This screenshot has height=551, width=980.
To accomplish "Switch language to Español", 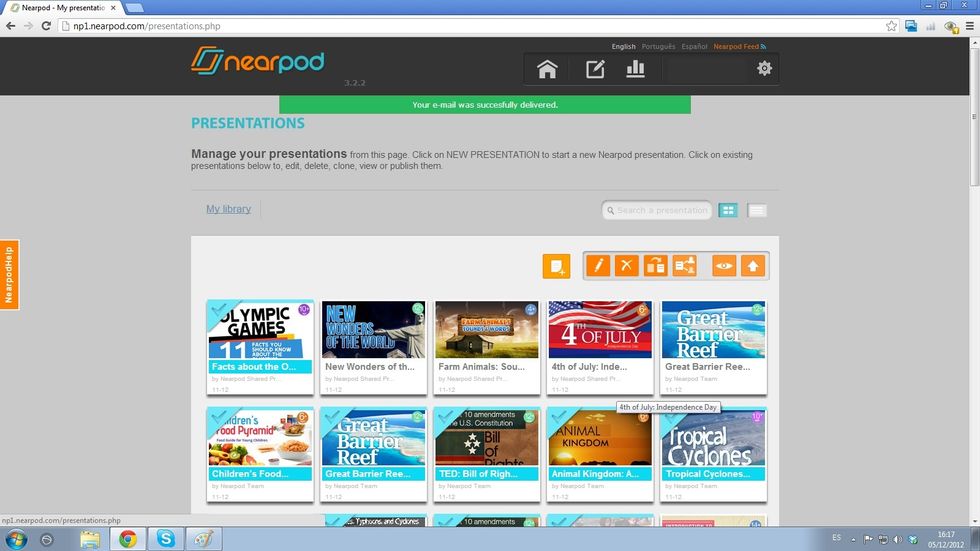I will coord(694,46).
